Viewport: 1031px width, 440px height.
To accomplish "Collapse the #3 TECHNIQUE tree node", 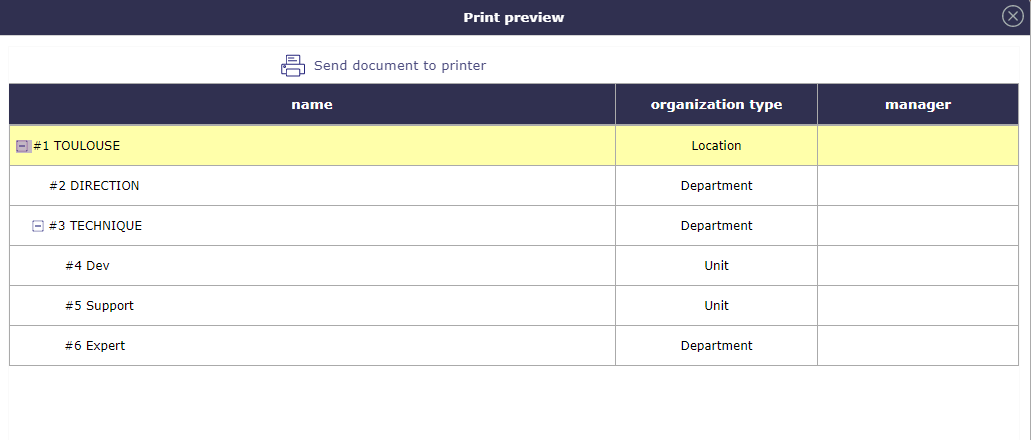I will click(38, 226).
